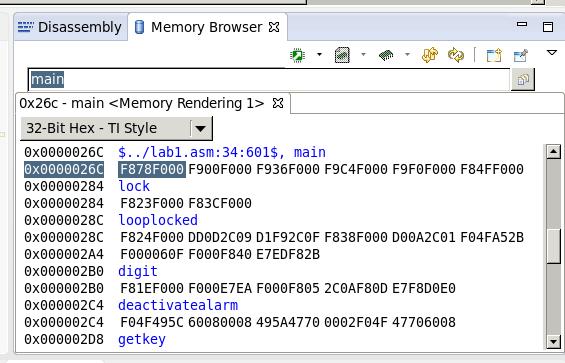Click the save memory icon
Screen dimensions: 565x363
tap(342, 55)
